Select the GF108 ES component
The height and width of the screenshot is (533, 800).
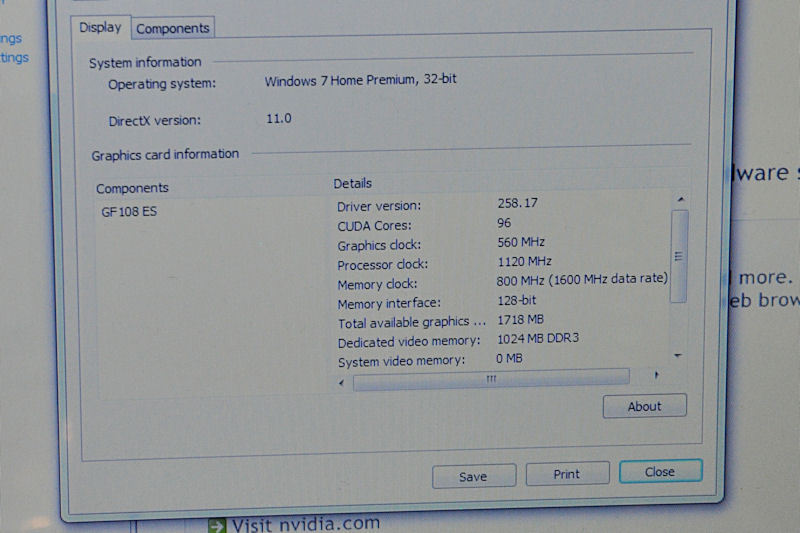tap(129, 211)
